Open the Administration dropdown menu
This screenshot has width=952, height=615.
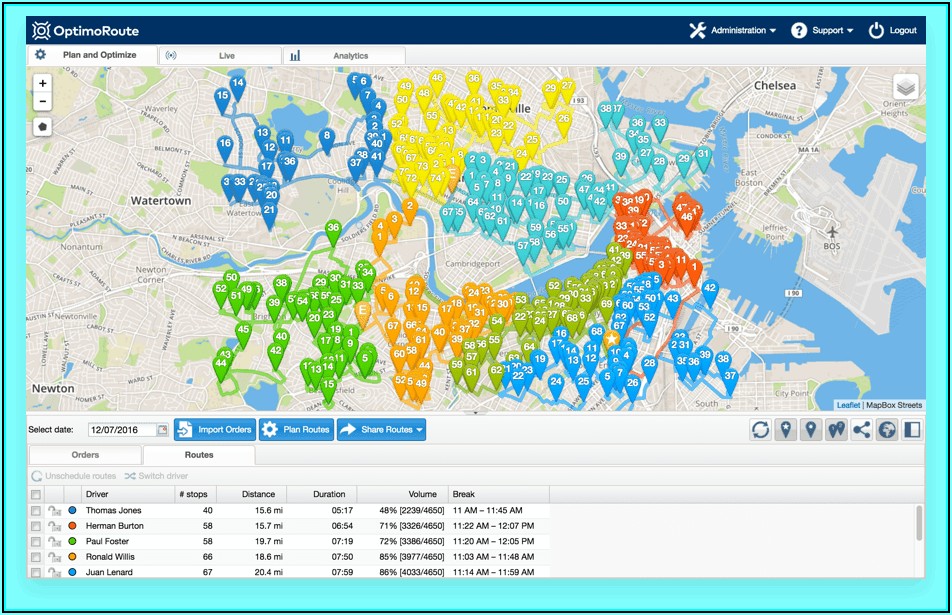click(x=733, y=30)
